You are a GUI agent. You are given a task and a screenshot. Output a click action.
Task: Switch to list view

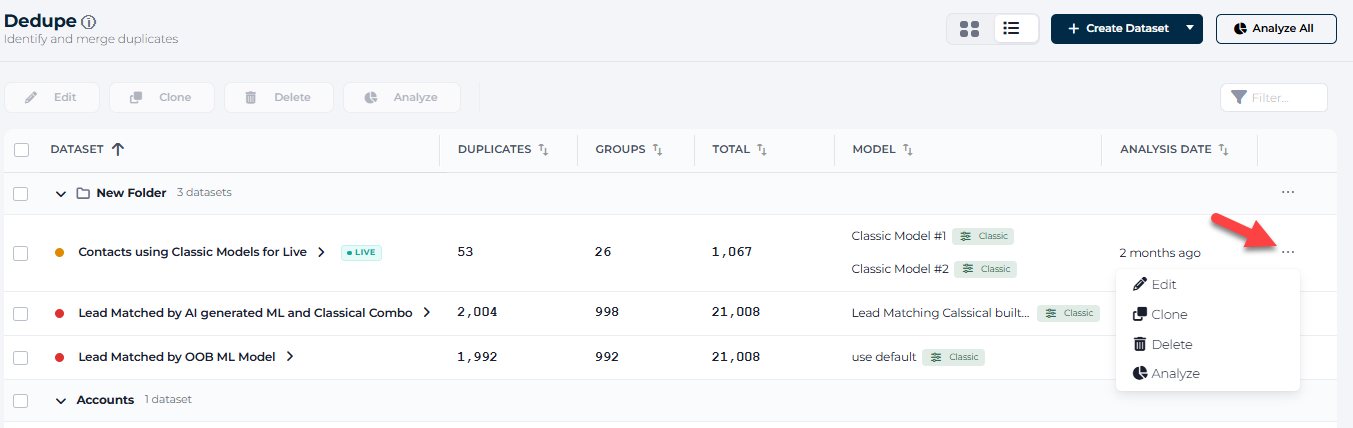(x=1012, y=29)
